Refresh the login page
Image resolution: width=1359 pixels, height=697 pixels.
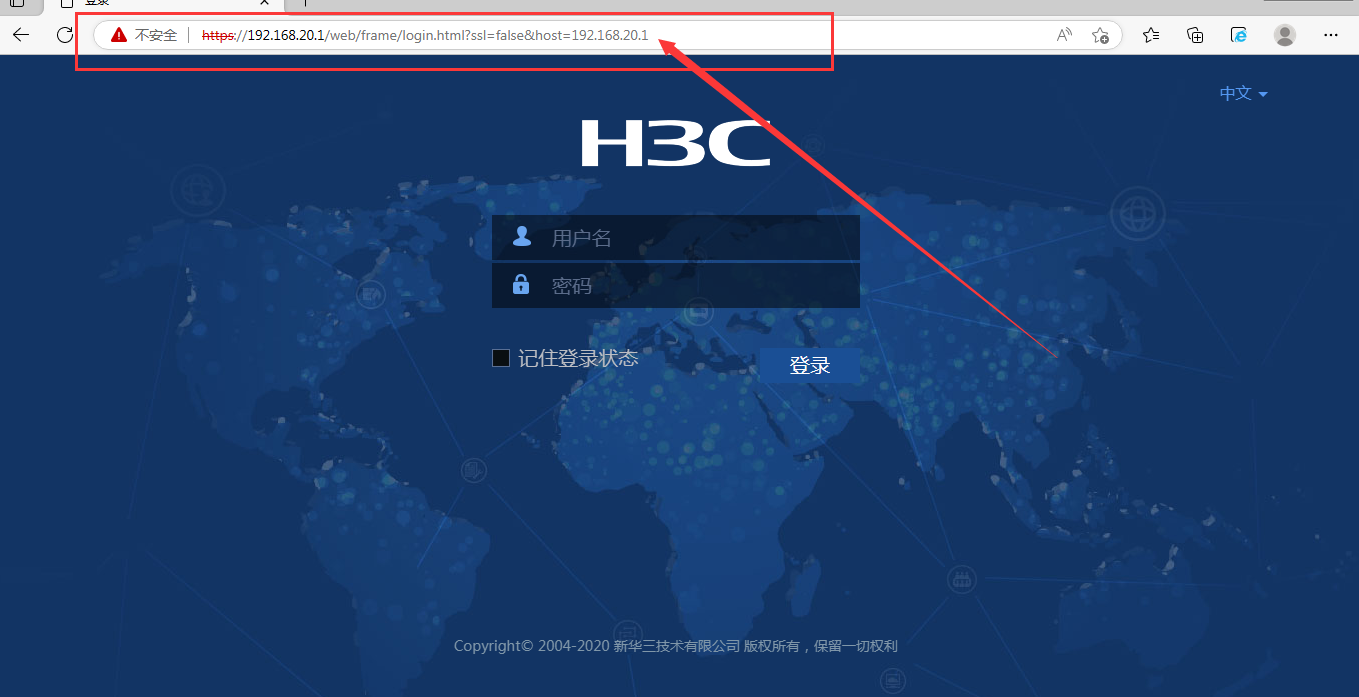tap(64, 34)
